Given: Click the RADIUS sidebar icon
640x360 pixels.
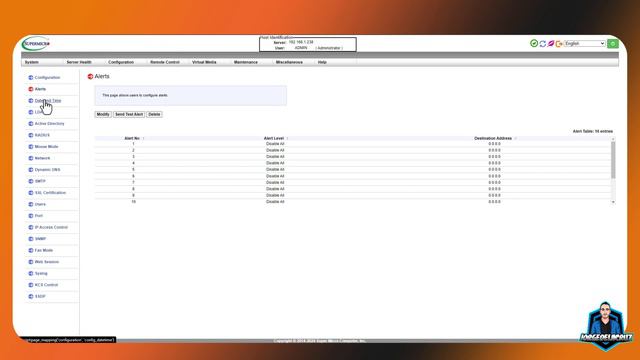Looking at the screenshot, I should click(x=31, y=135).
